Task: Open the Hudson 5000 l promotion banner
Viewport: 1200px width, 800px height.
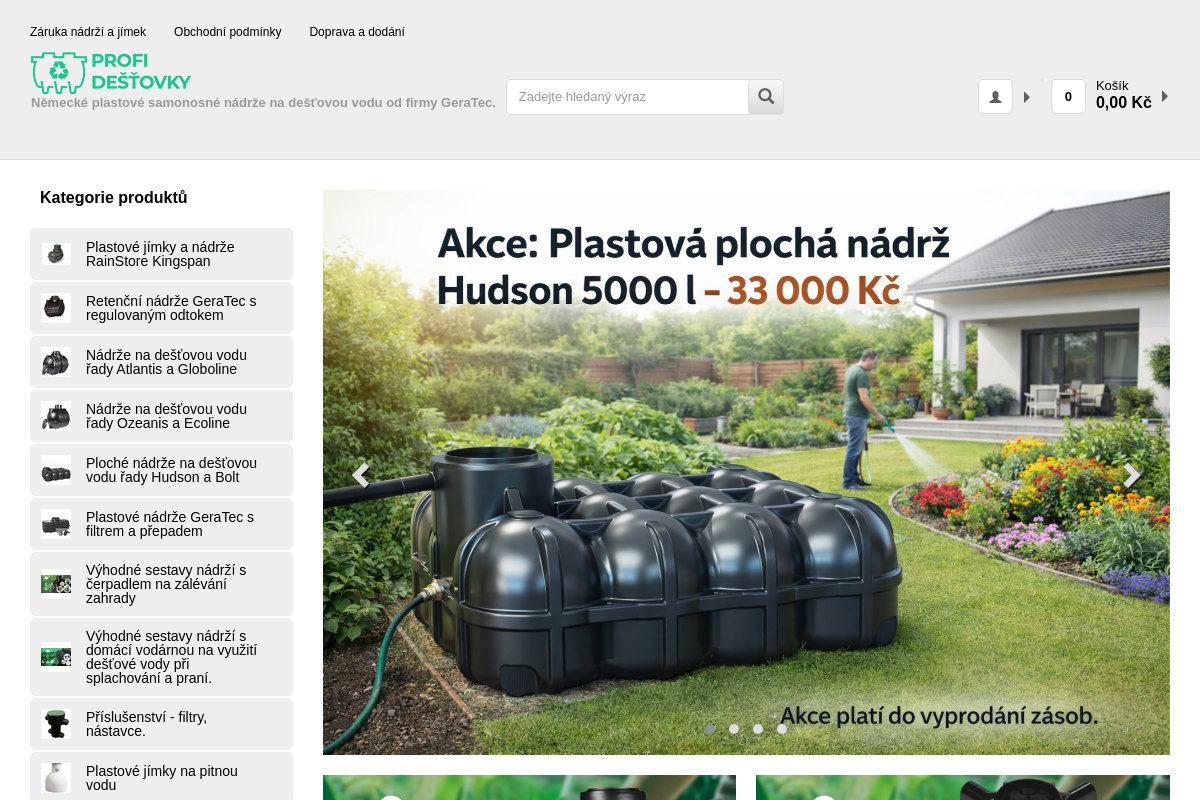Action: 746,472
